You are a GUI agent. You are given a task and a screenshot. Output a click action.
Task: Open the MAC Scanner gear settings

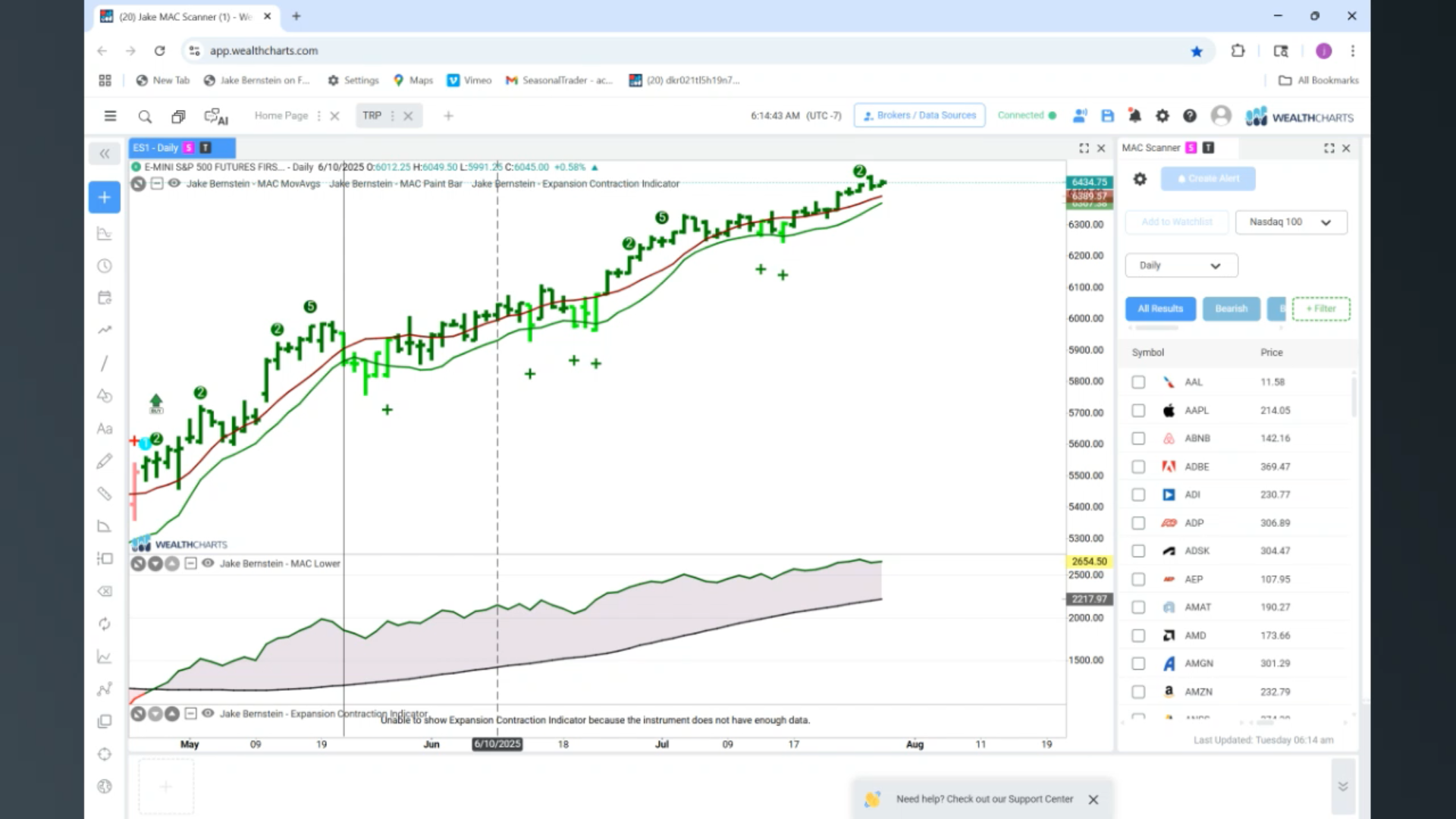[1140, 179]
